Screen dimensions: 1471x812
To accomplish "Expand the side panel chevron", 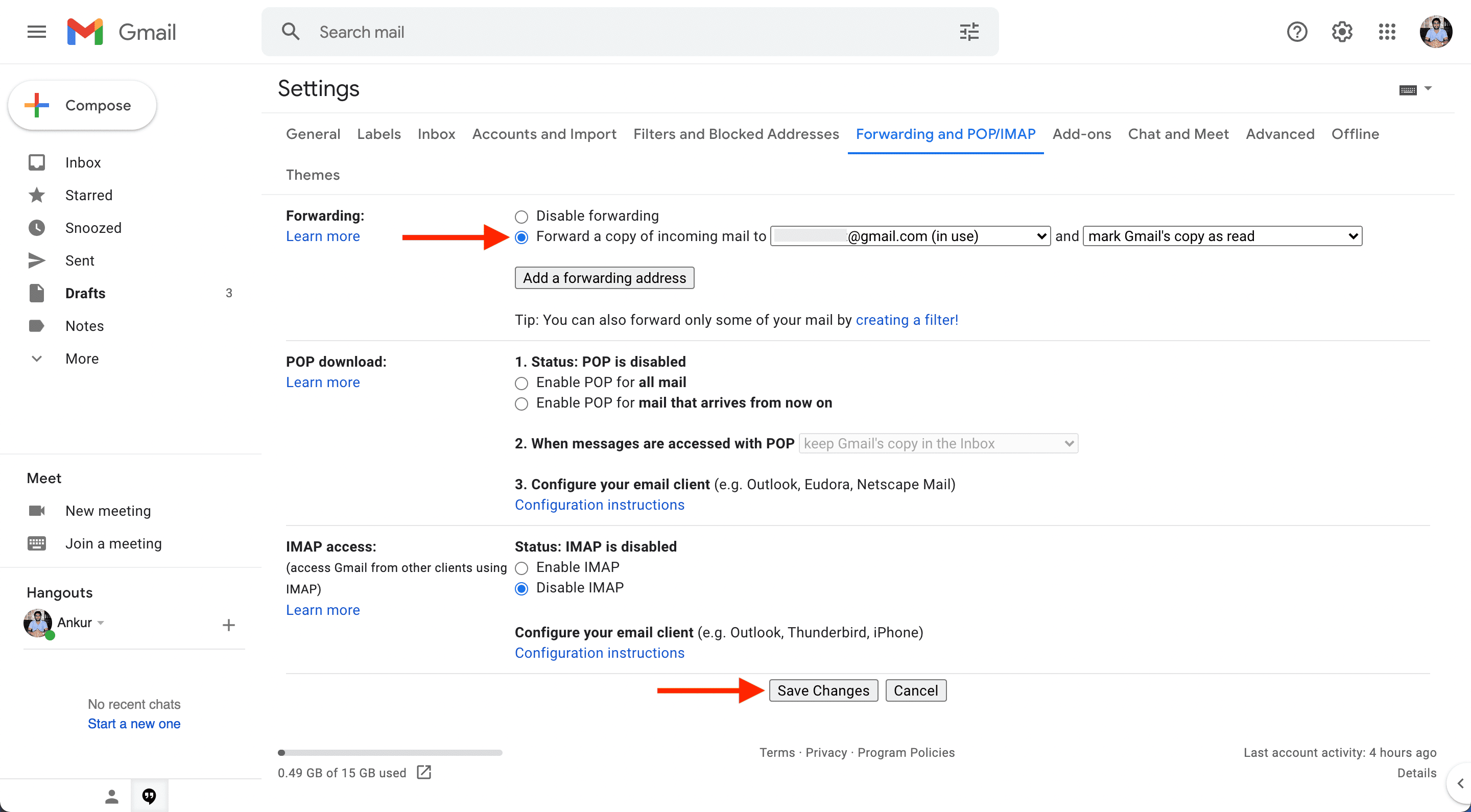I will coord(1460,783).
